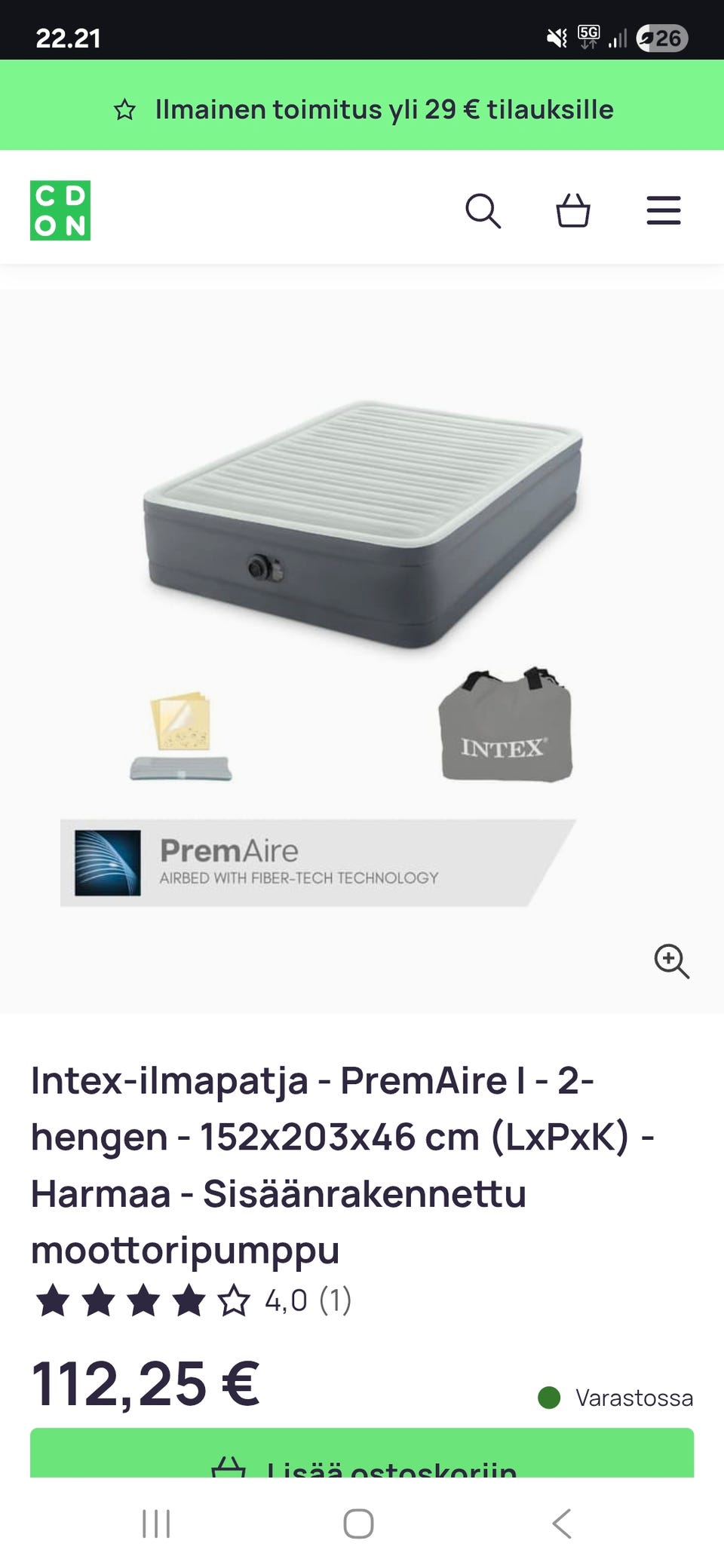
Task: Open the search magnifier icon
Action: [483, 210]
